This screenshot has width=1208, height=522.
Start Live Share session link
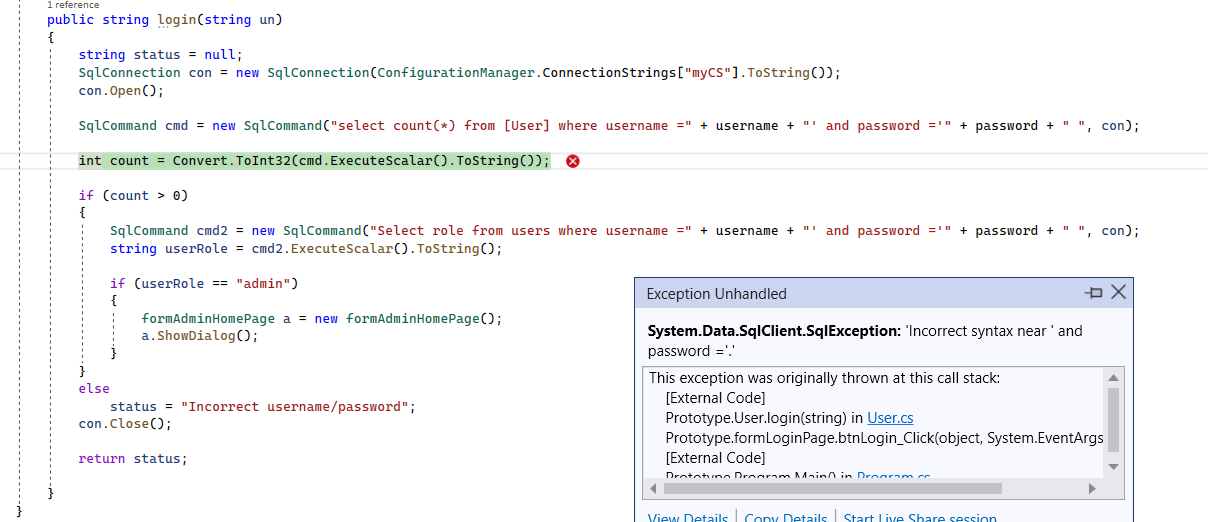click(x=920, y=517)
